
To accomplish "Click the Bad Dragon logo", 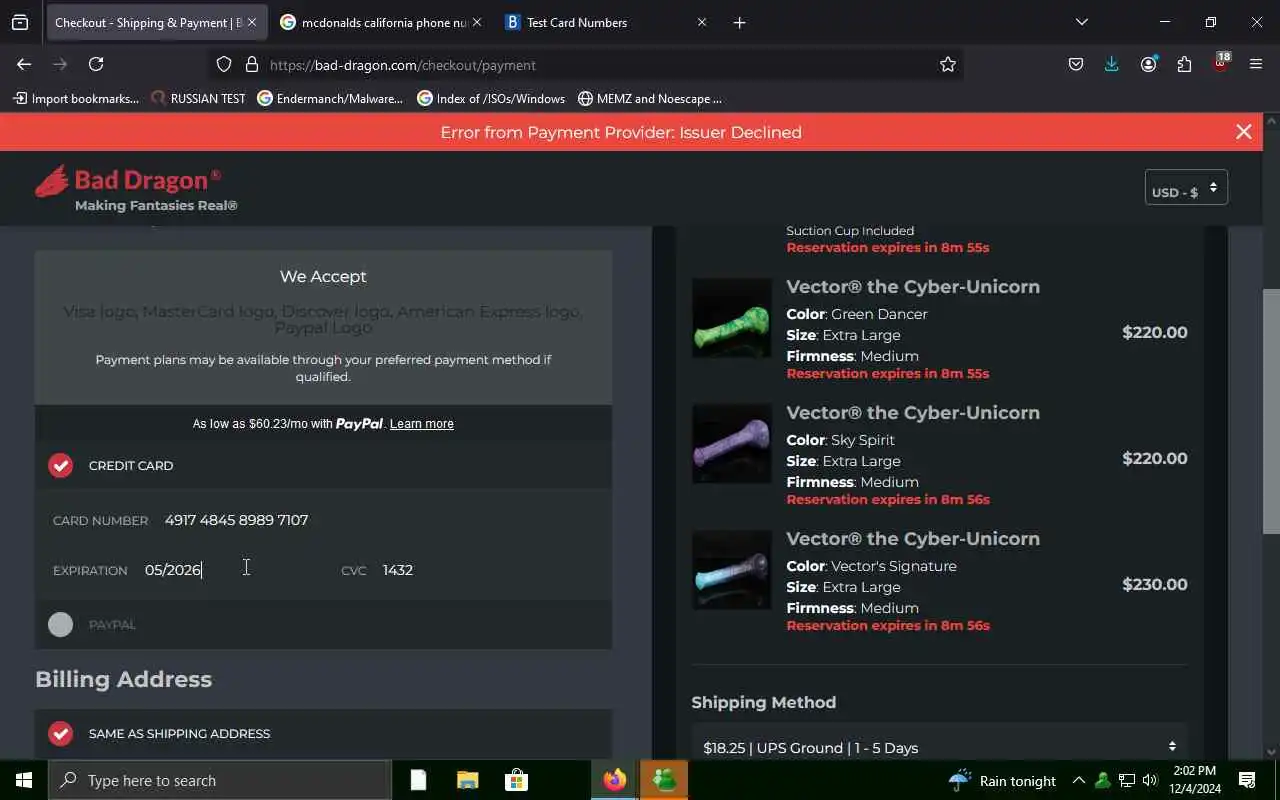I will coord(136,188).
